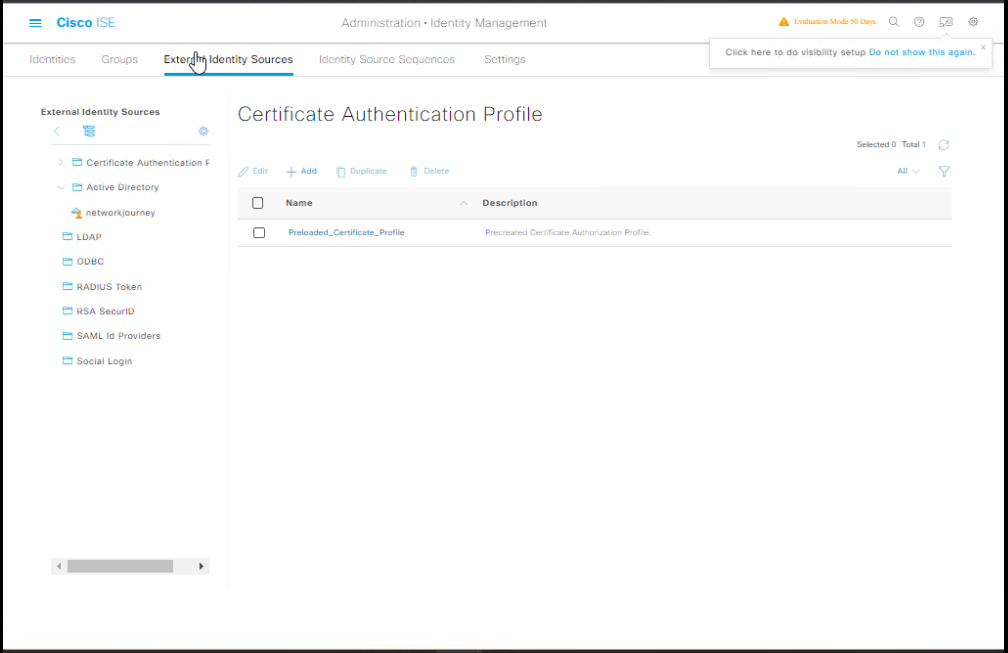Image resolution: width=1008 pixels, height=653 pixels.
Task: Click the Edit button
Action: pos(253,171)
